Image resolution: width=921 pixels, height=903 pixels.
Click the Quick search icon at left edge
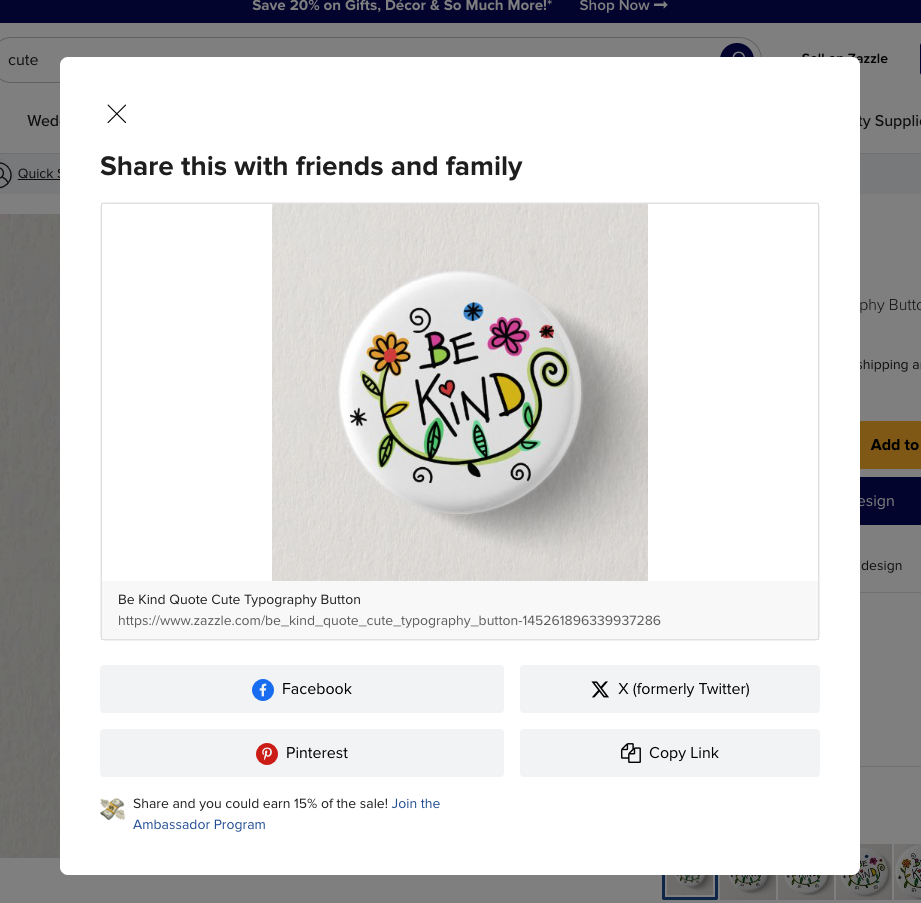click(5, 174)
